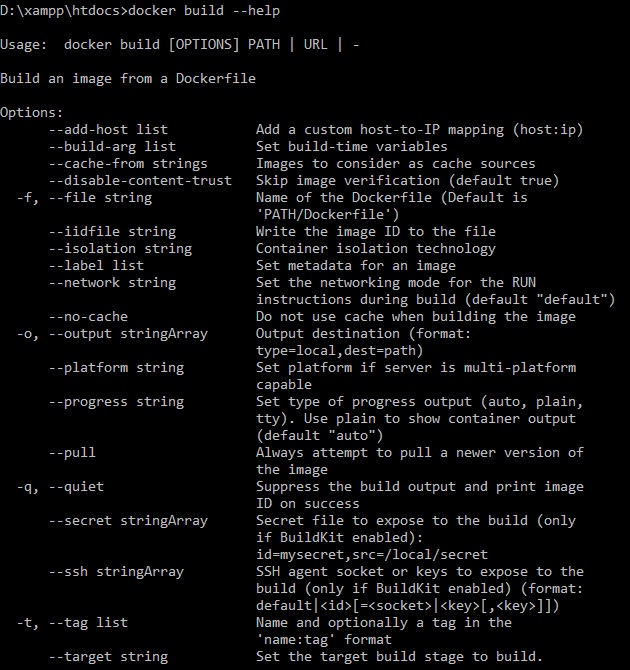
Task: Click the '--label list' option
Action: (x=96, y=265)
